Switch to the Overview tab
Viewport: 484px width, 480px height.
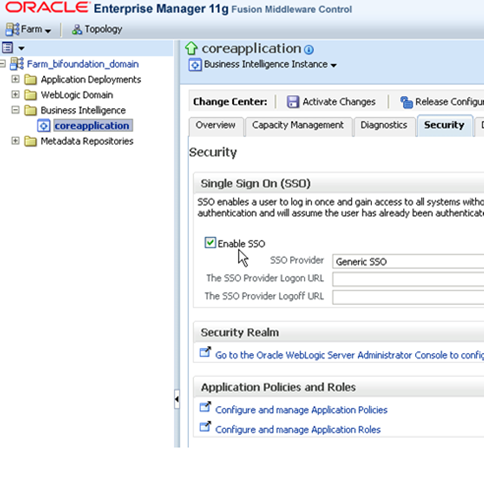(216, 126)
